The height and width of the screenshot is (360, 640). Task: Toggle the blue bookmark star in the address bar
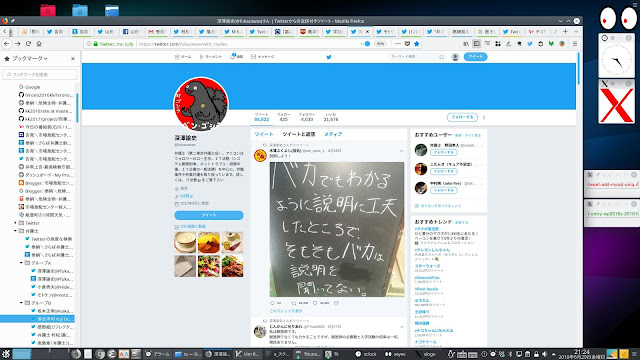click(416, 44)
